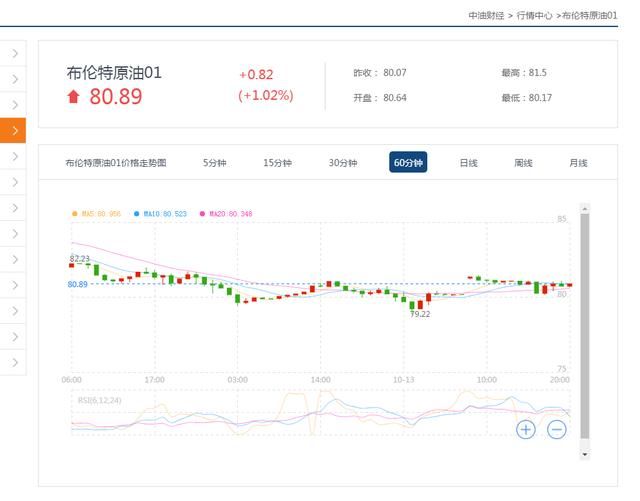Image resolution: width=640 pixels, height=501 pixels.
Task: Click the 10-13 date axis label
Action: pos(403,380)
